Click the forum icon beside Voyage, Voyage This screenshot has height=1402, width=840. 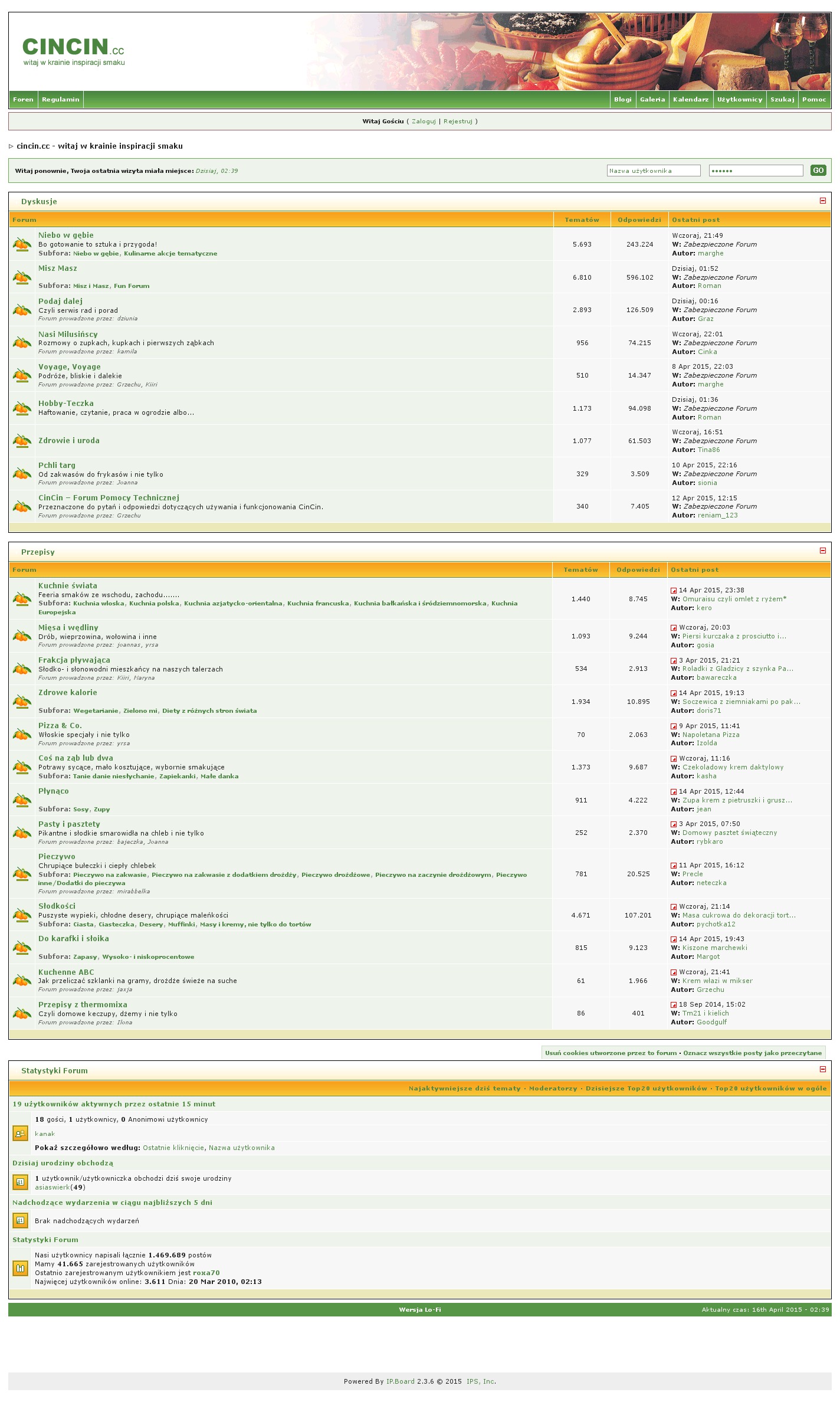point(22,375)
